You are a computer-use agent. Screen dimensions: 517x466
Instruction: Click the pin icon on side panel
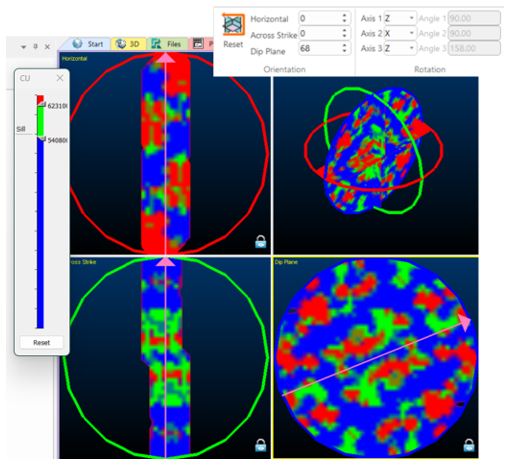(36, 46)
